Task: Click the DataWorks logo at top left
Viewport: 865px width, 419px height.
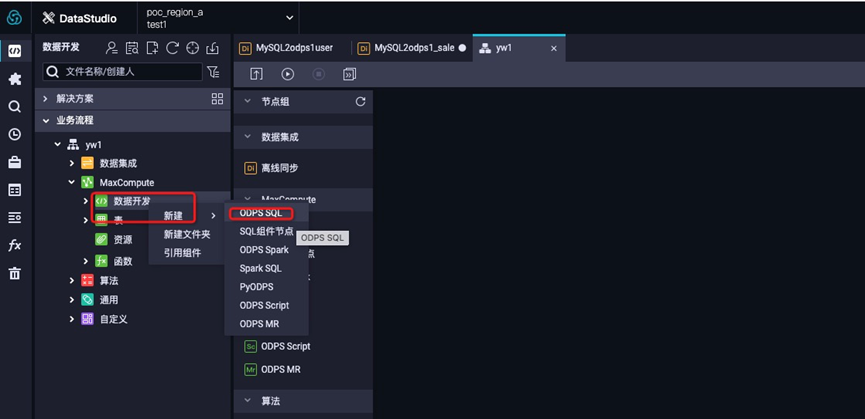Action: pos(14,18)
